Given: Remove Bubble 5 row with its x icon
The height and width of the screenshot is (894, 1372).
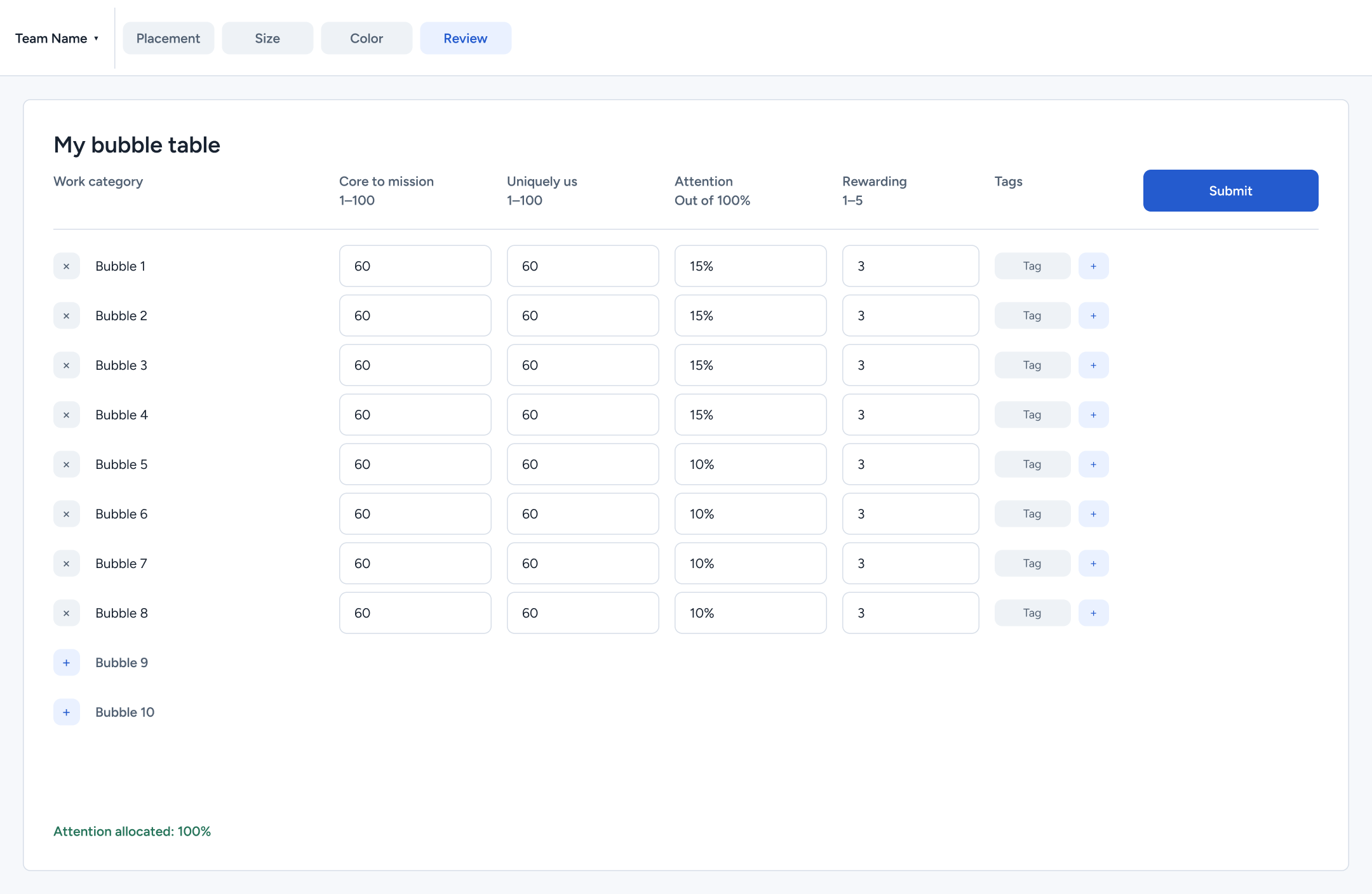Looking at the screenshot, I should click(x=67, y=464).
